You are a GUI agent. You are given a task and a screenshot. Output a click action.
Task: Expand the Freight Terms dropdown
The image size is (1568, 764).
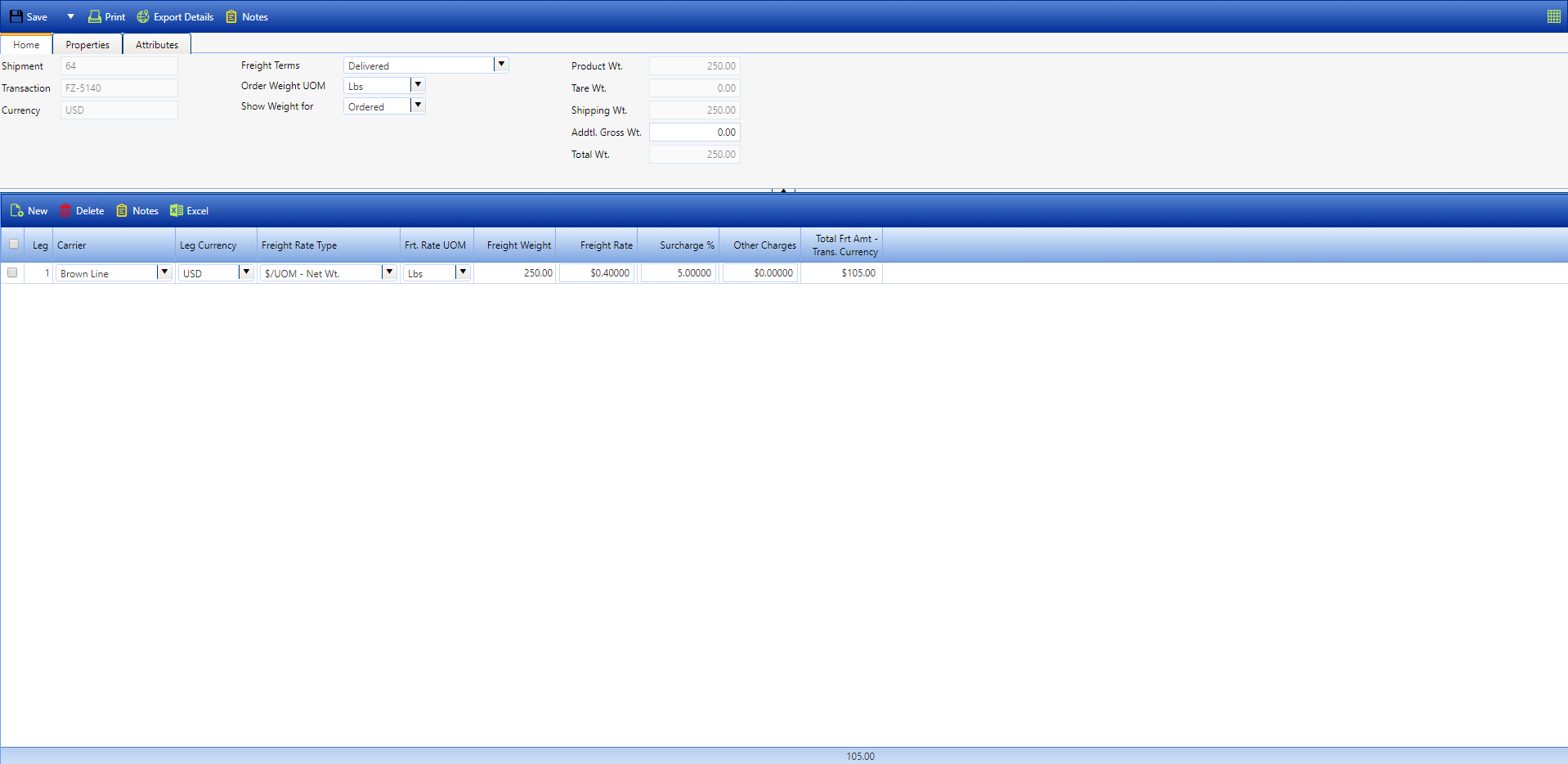tap(501, 65)
